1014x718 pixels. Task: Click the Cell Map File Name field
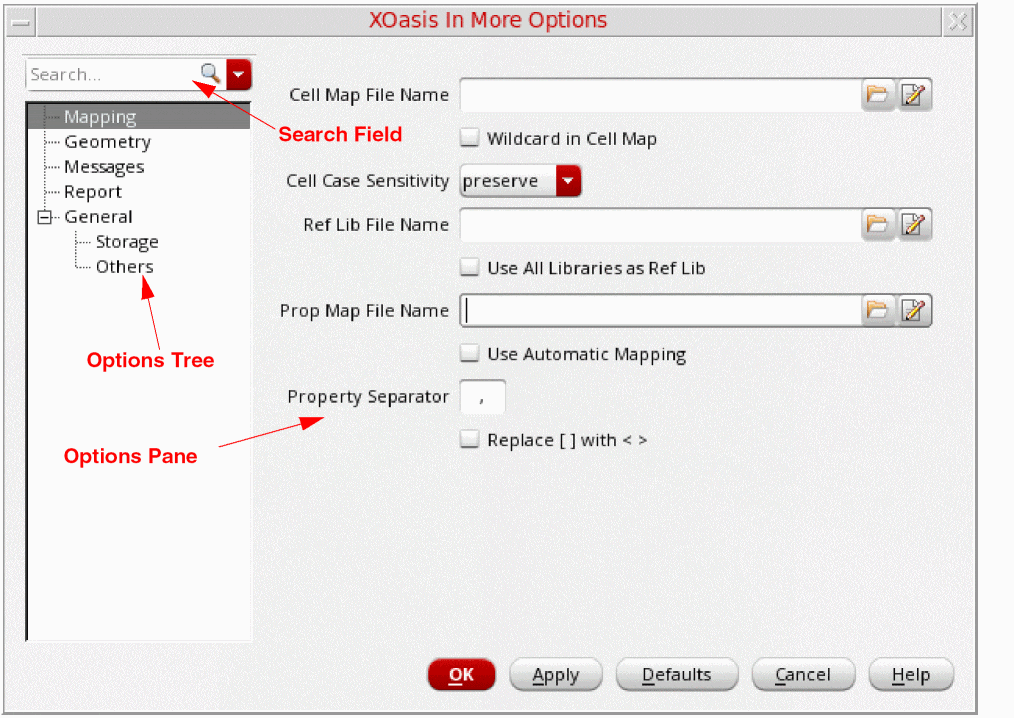pyautogui.click(x=661, y=95)
